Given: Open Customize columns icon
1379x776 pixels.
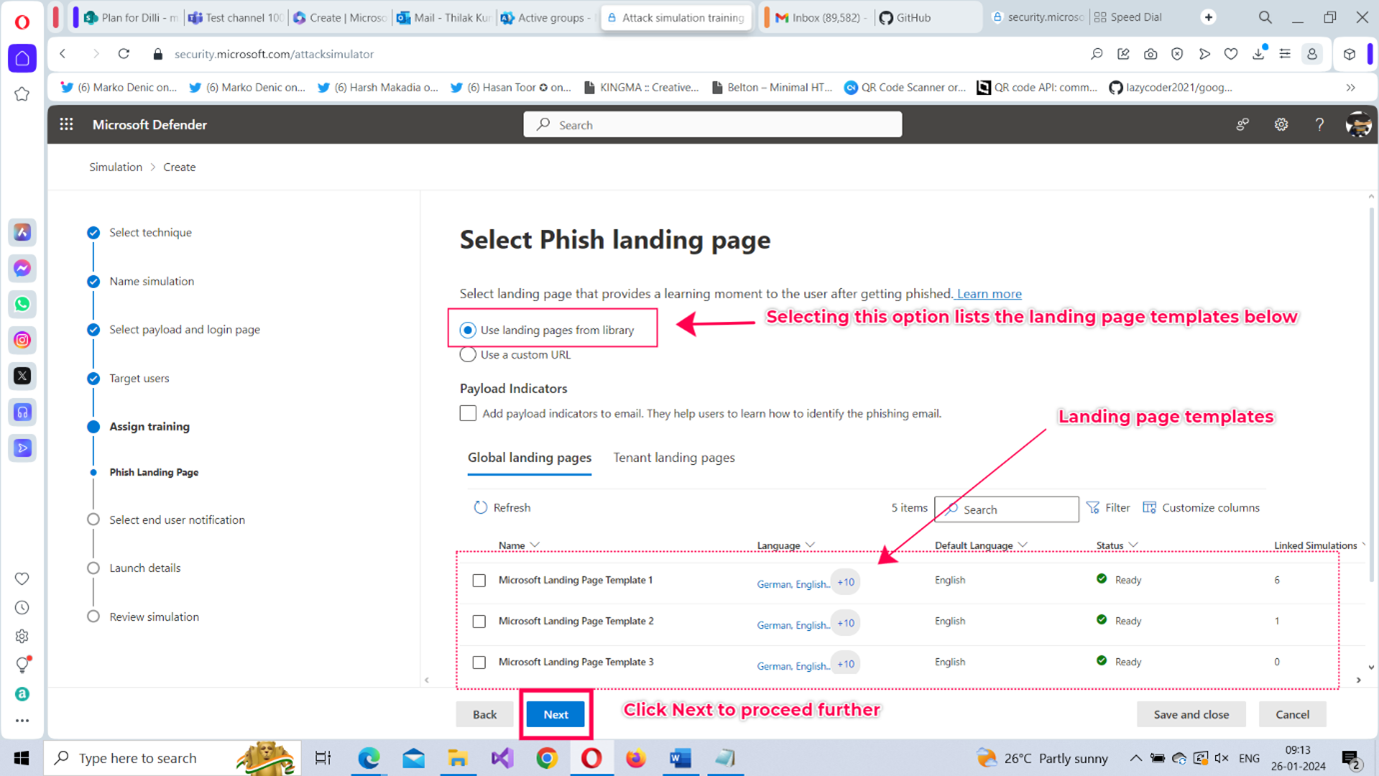Looking at the screenshot, I should [x=1149, y=508].
